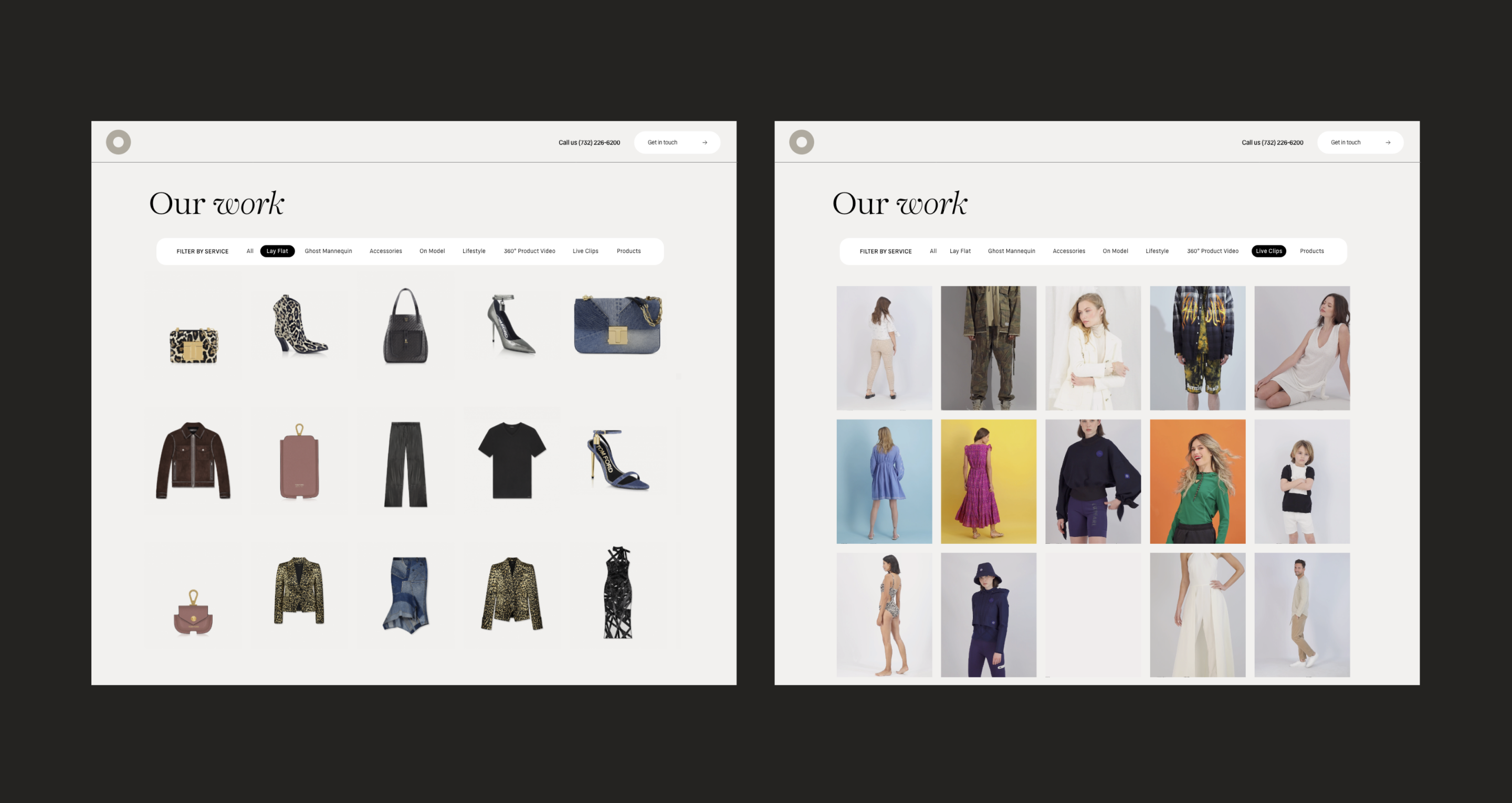This screenshot has width=1512, height=803.
Task: Open clip of pink dress on yellow background
Action: pyautogui.click(x=989, y=481)
